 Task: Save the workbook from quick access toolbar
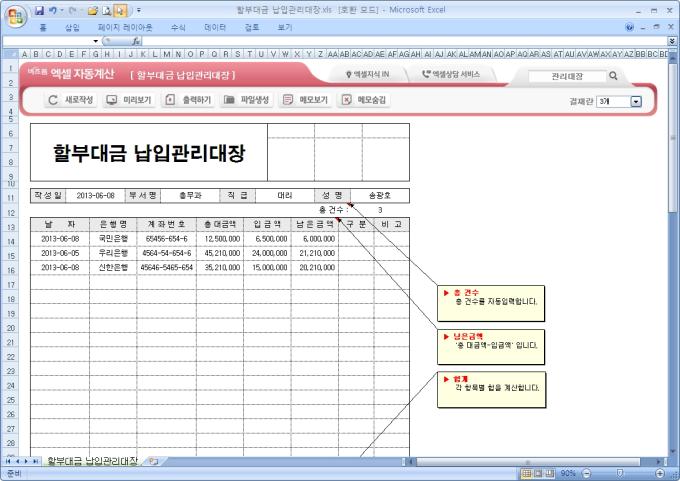pos(40,9)
